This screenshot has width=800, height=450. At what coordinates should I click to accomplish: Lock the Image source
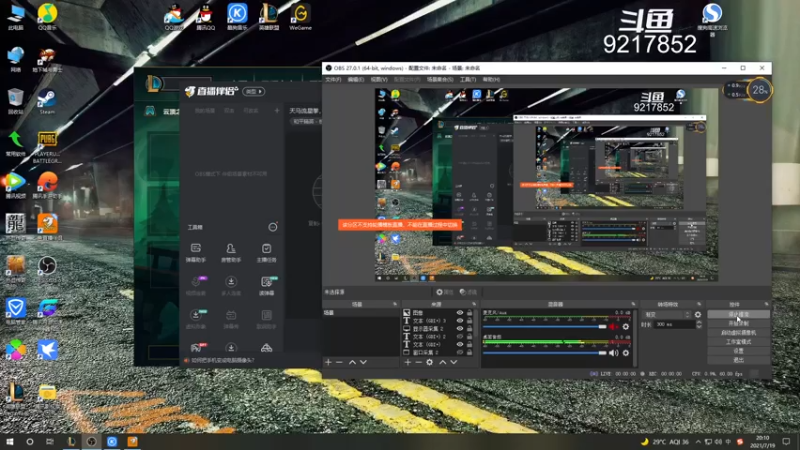click(x=469, y=313)
